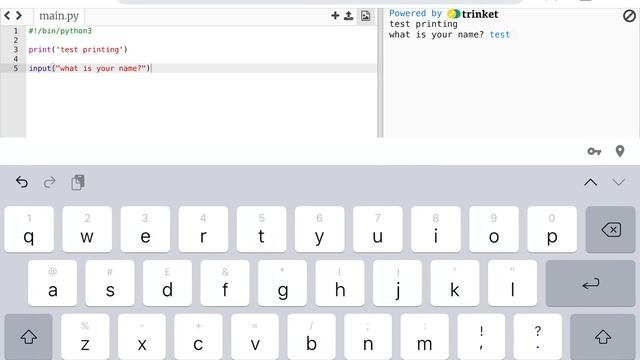Click the #!/bin/python3 shebang line
Viewport: 640px width, 360px height.
pyautogui.click(x=60, y=31)
